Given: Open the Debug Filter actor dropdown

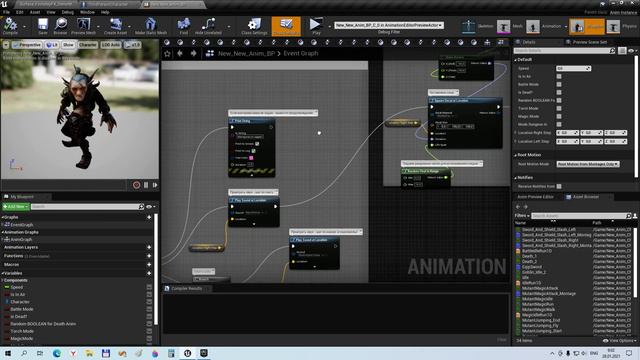Looking at the screenshot, I should [389, 25].
